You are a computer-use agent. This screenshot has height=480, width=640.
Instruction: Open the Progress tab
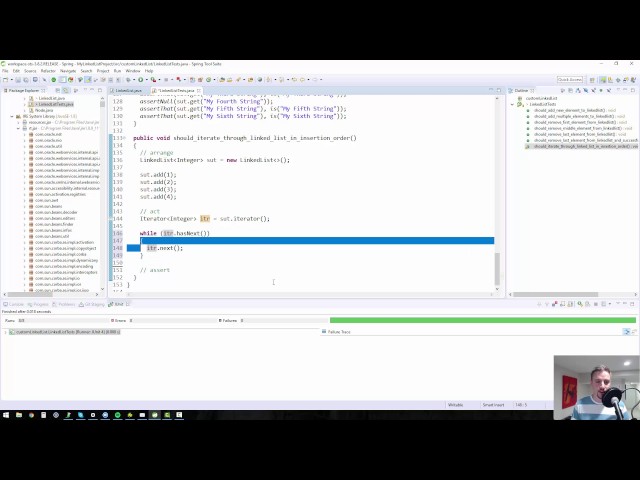pos(38,304)
